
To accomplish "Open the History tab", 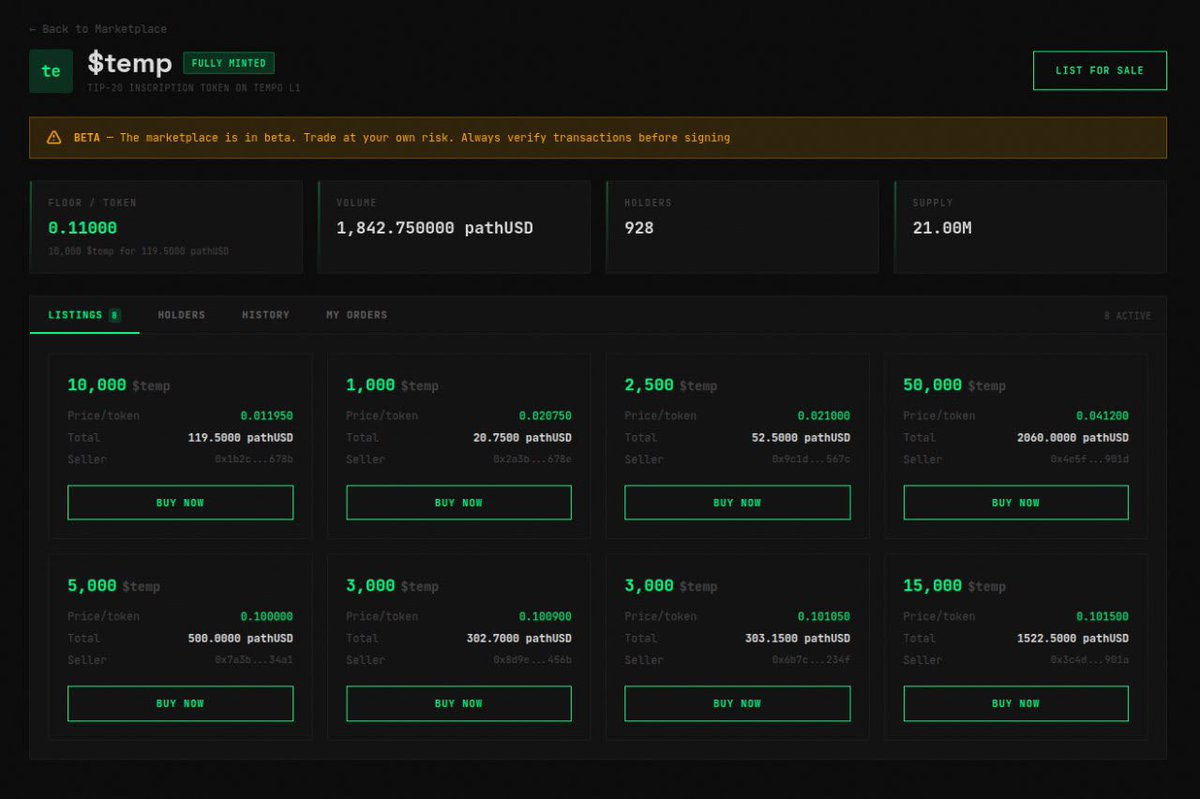I will pyautogui.click(x=266, y=315).
